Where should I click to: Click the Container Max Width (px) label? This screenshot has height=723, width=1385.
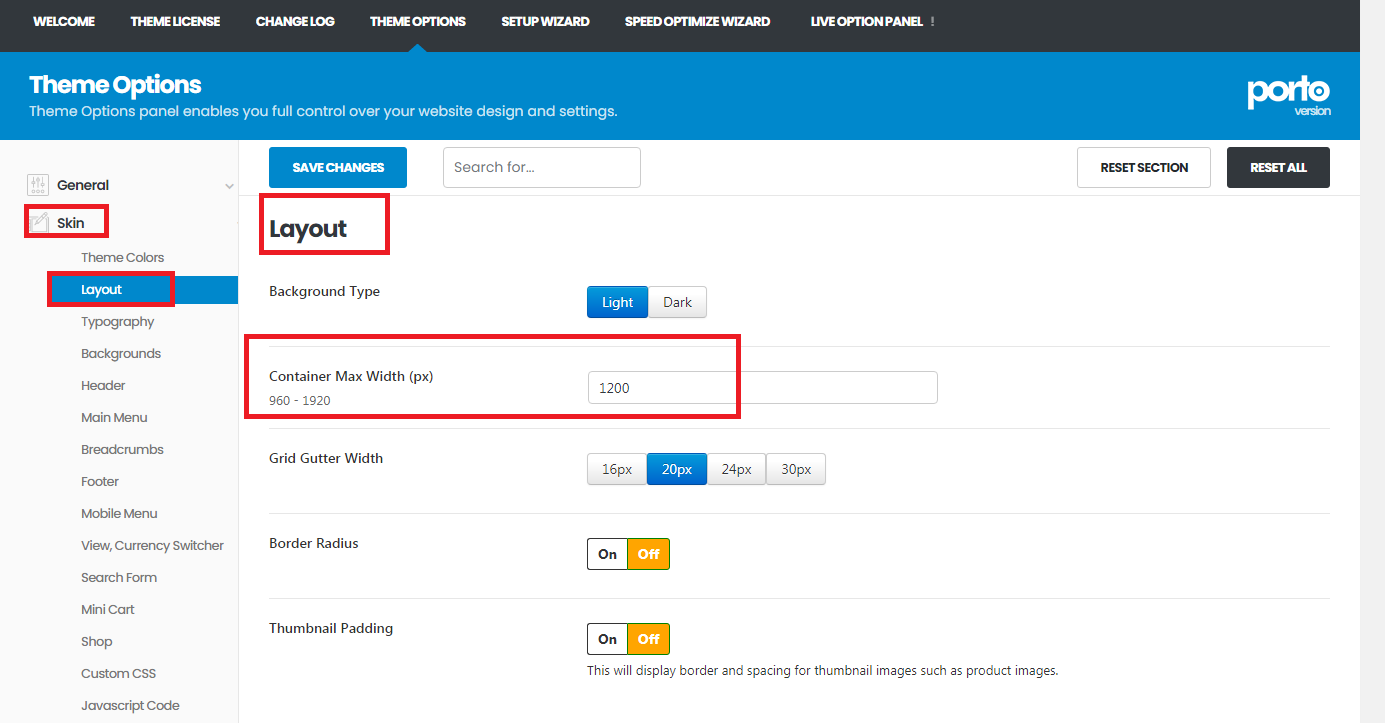point(351,377)
